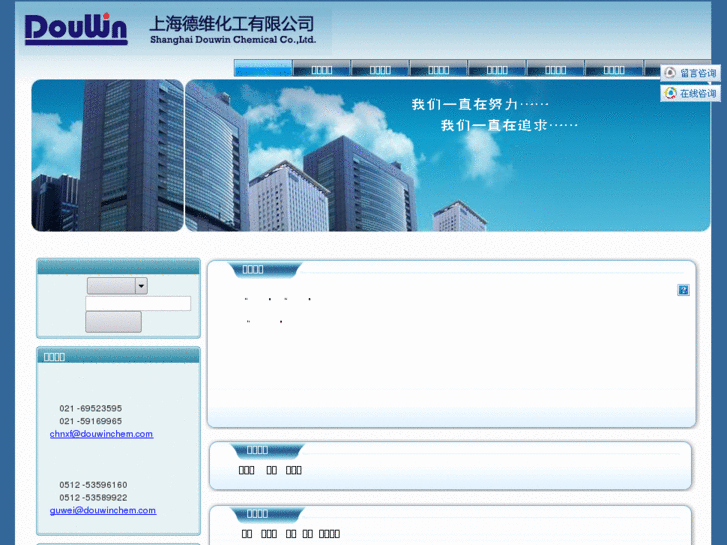Click the DouWin company logo
This screenshot has width=727, height=545.
[x=76, y=29]
